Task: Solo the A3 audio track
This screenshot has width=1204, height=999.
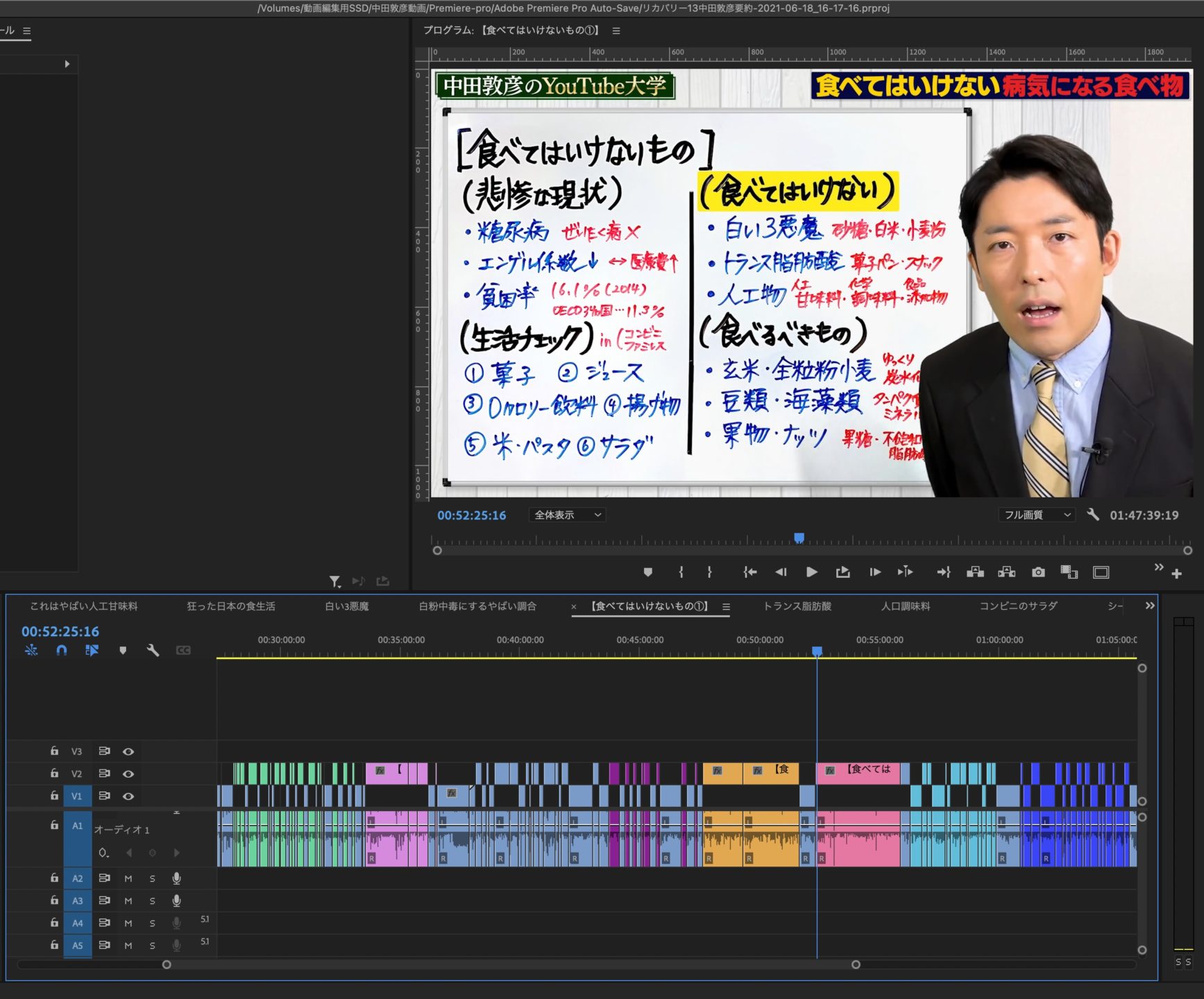Action: coord(153,900)
